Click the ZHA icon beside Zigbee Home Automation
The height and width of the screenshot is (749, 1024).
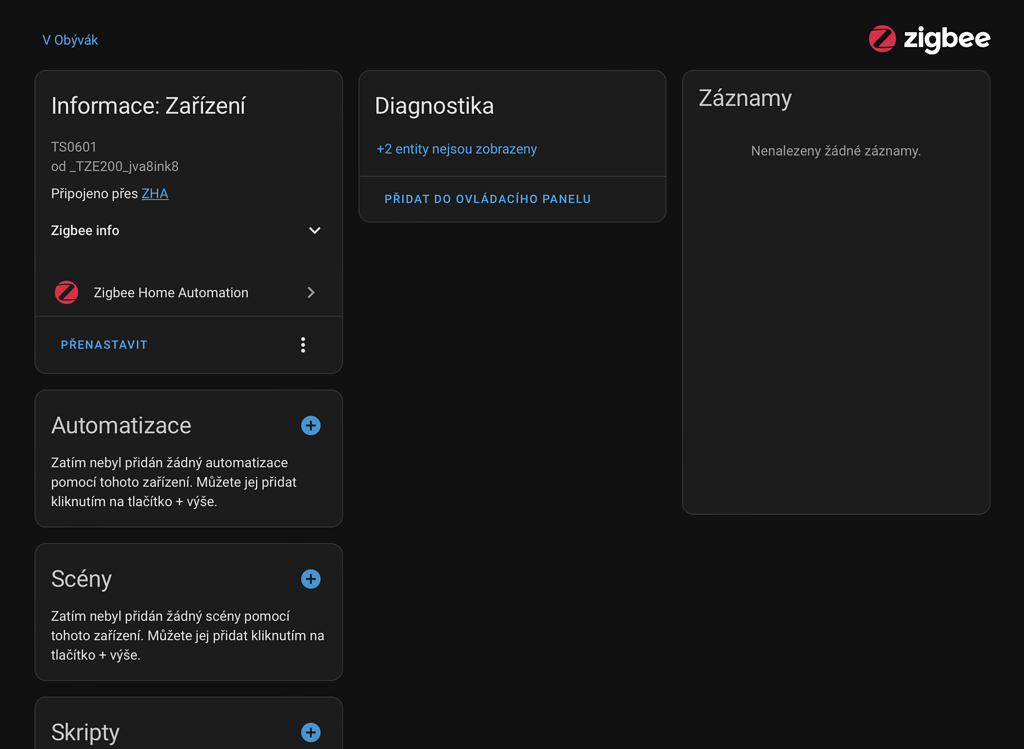(x=66, y=292)
